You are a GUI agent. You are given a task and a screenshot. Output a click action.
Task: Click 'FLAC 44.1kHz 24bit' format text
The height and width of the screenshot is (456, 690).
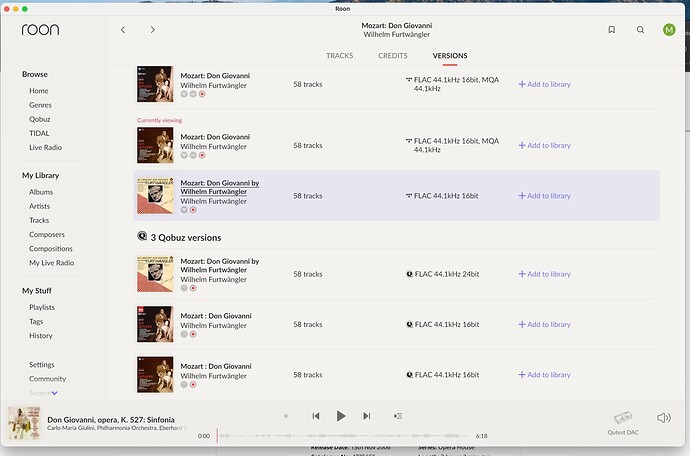(x=447, y=274)
